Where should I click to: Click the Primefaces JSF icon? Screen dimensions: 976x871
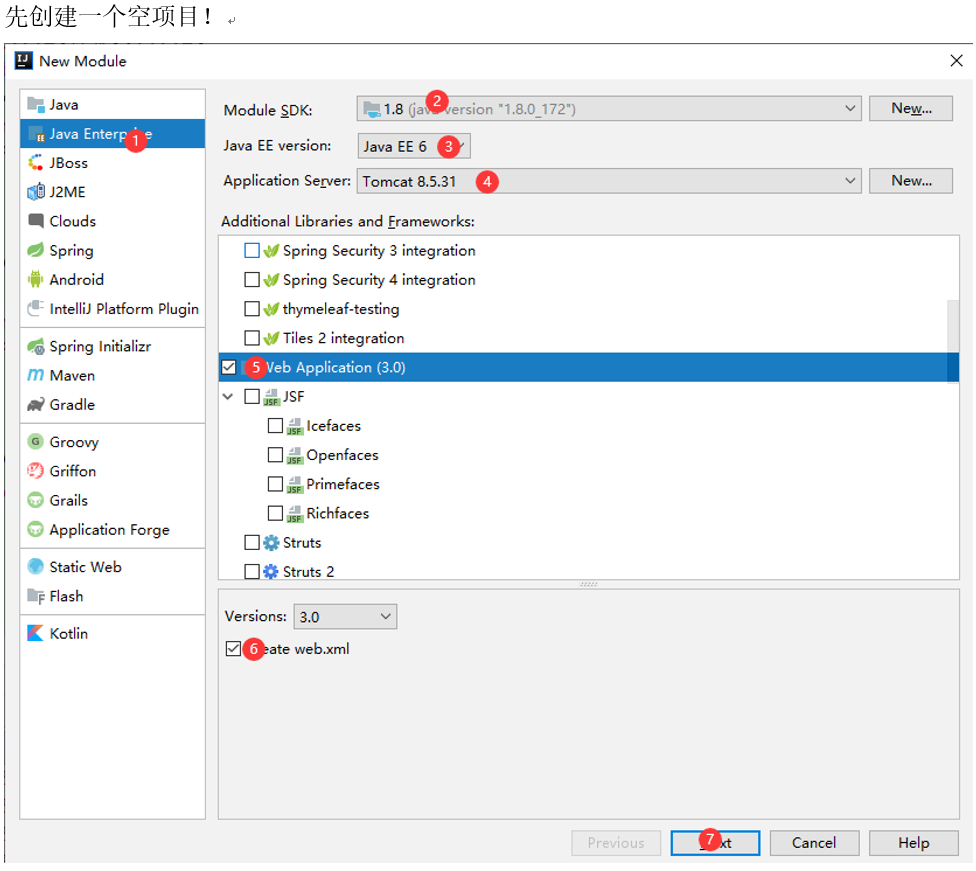(294, 484)
